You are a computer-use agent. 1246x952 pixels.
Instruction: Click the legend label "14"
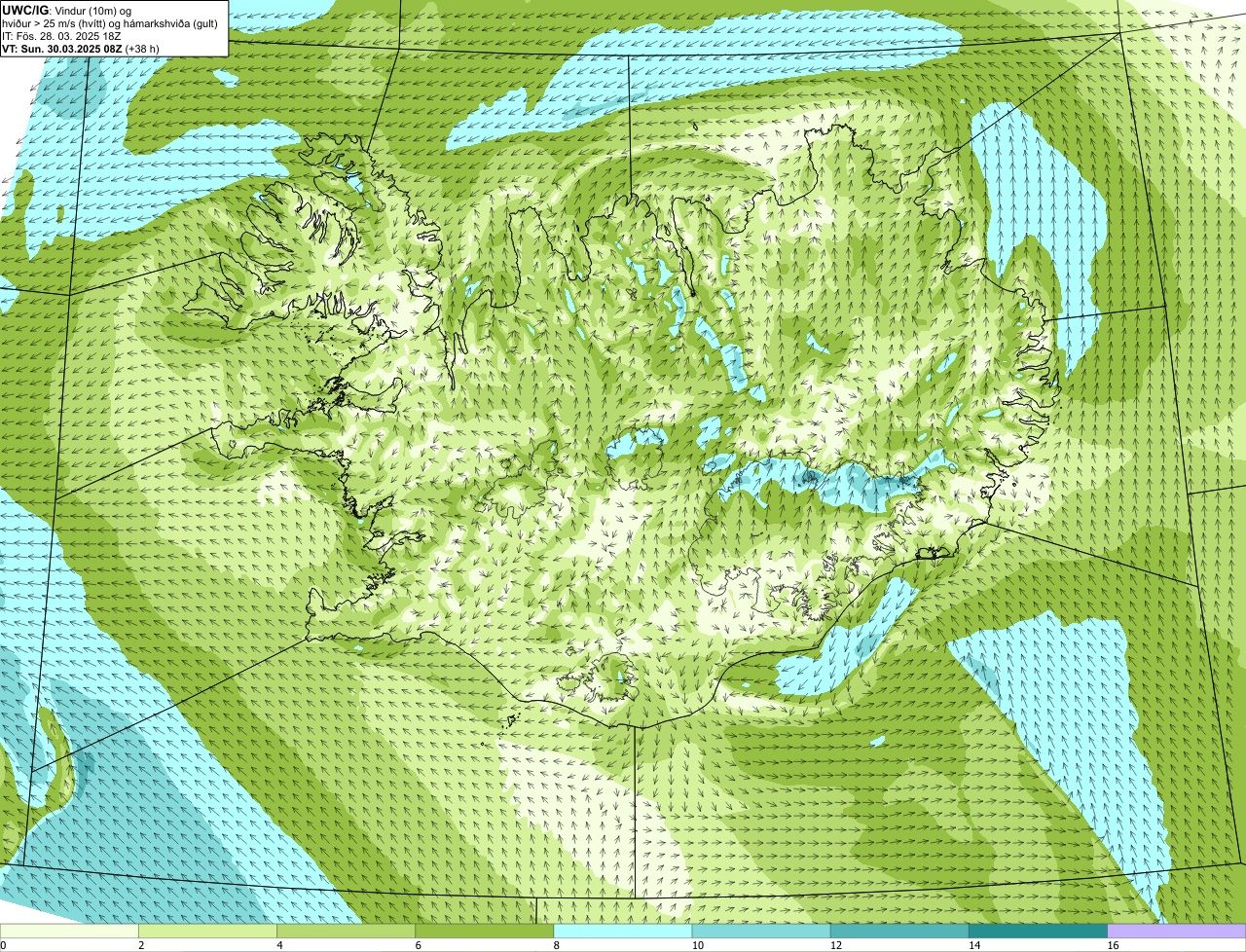(x=973, y=945)
